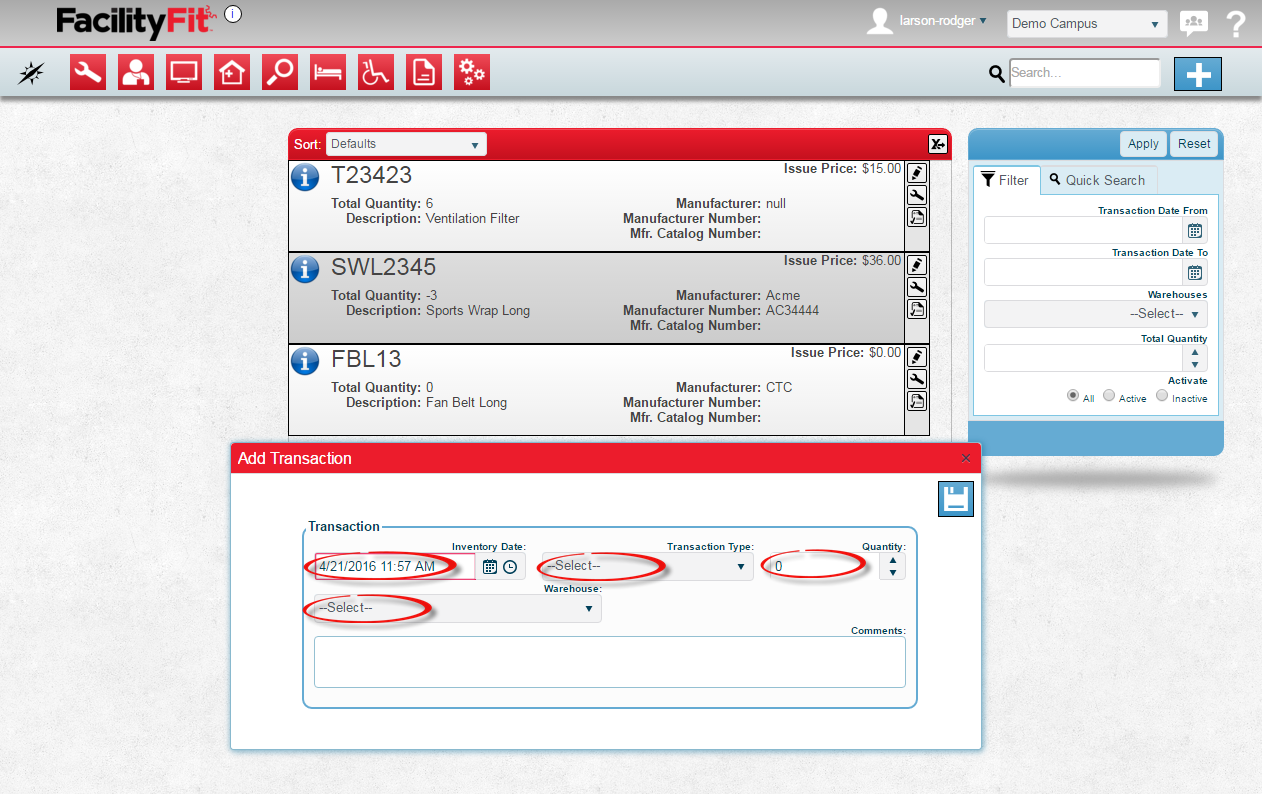The height and width of the screenshot is (794, 1262).
Task: Select the All radio button
Action: point(1073,396)
